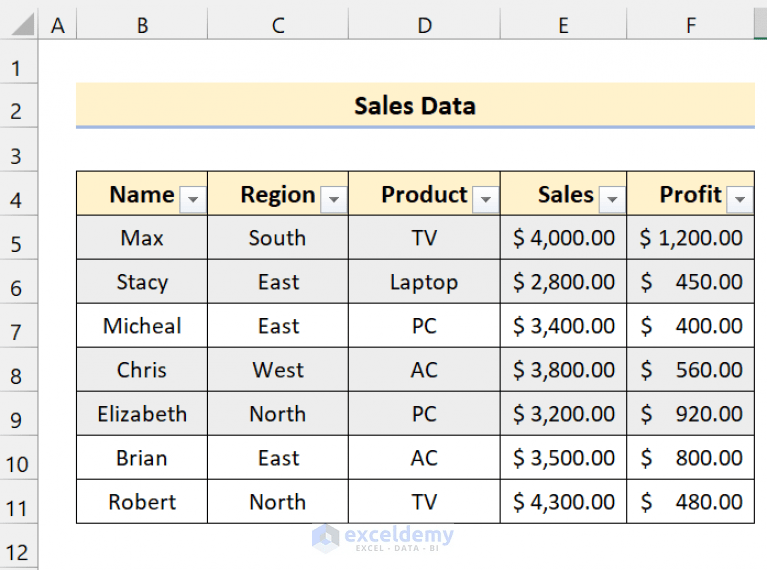This screenshot has height=570, width=767.
Task: Select Chris's AC product cell
Action: [424, 370]
